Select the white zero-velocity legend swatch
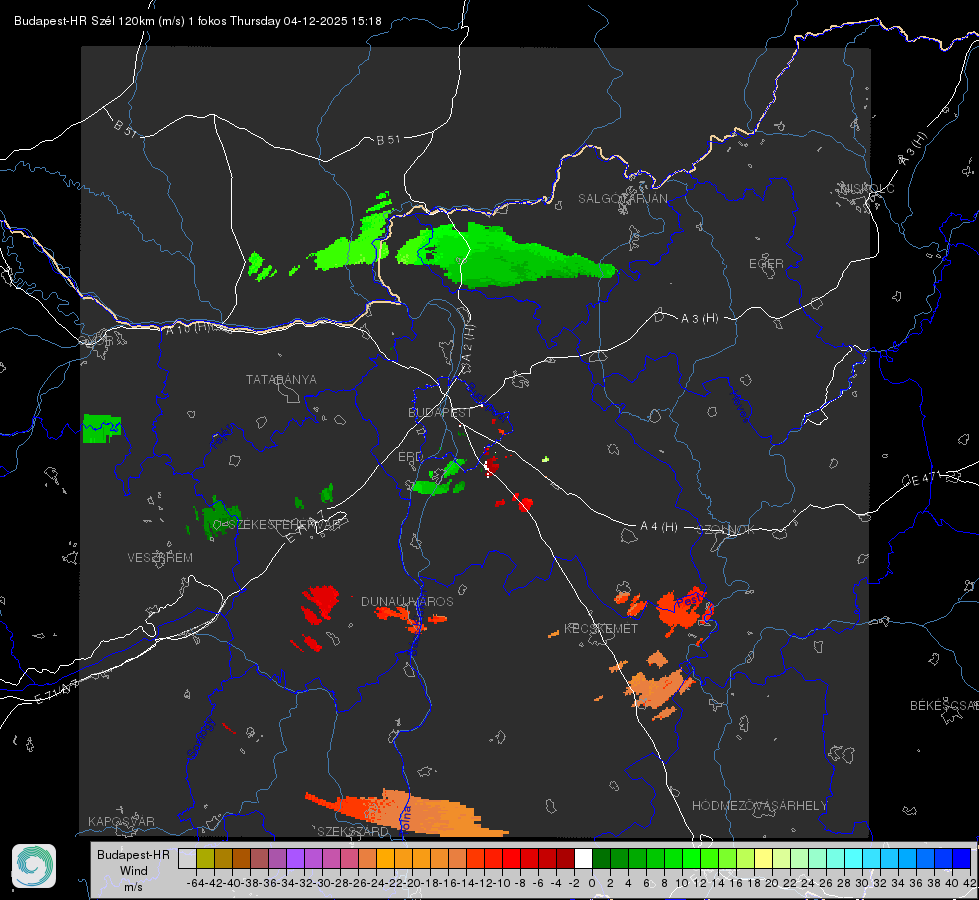The width and height of the screenshot is (979, 900). click(x=583, y=858)
